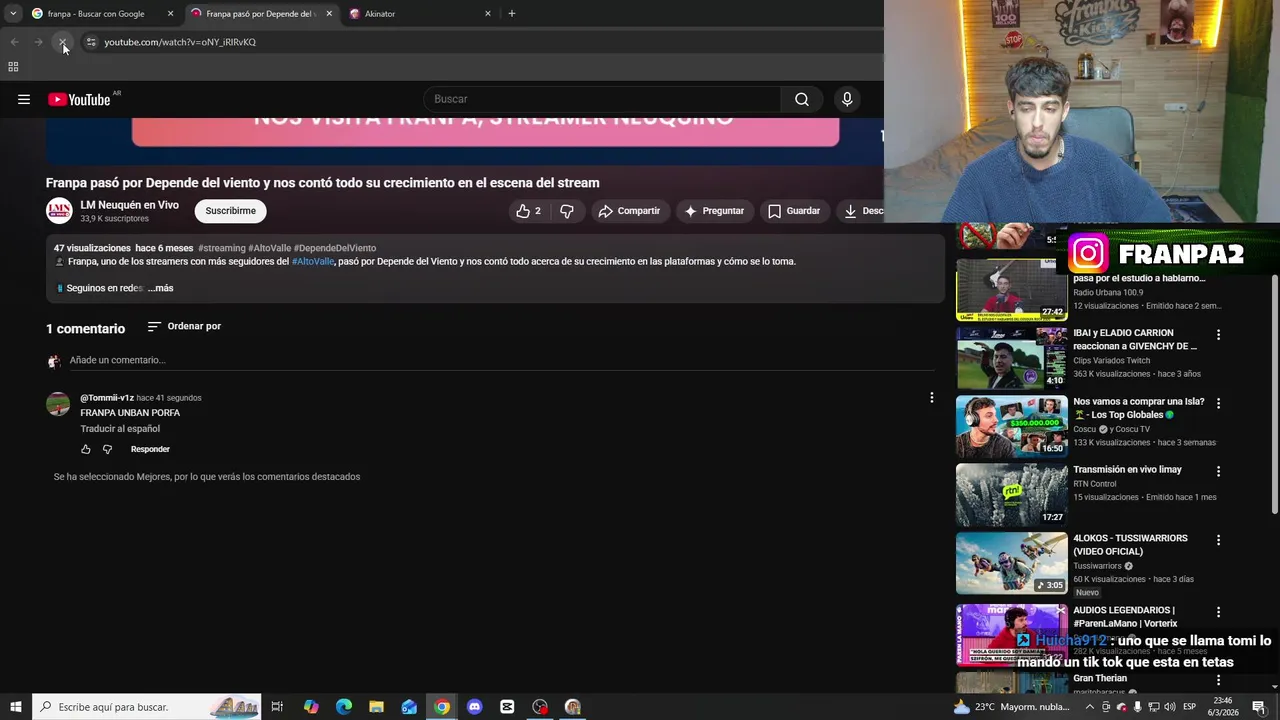Like the comment by Tommii-v1z
The height and width of the screenshot is (720, 1280).
[x=86, y=449]
